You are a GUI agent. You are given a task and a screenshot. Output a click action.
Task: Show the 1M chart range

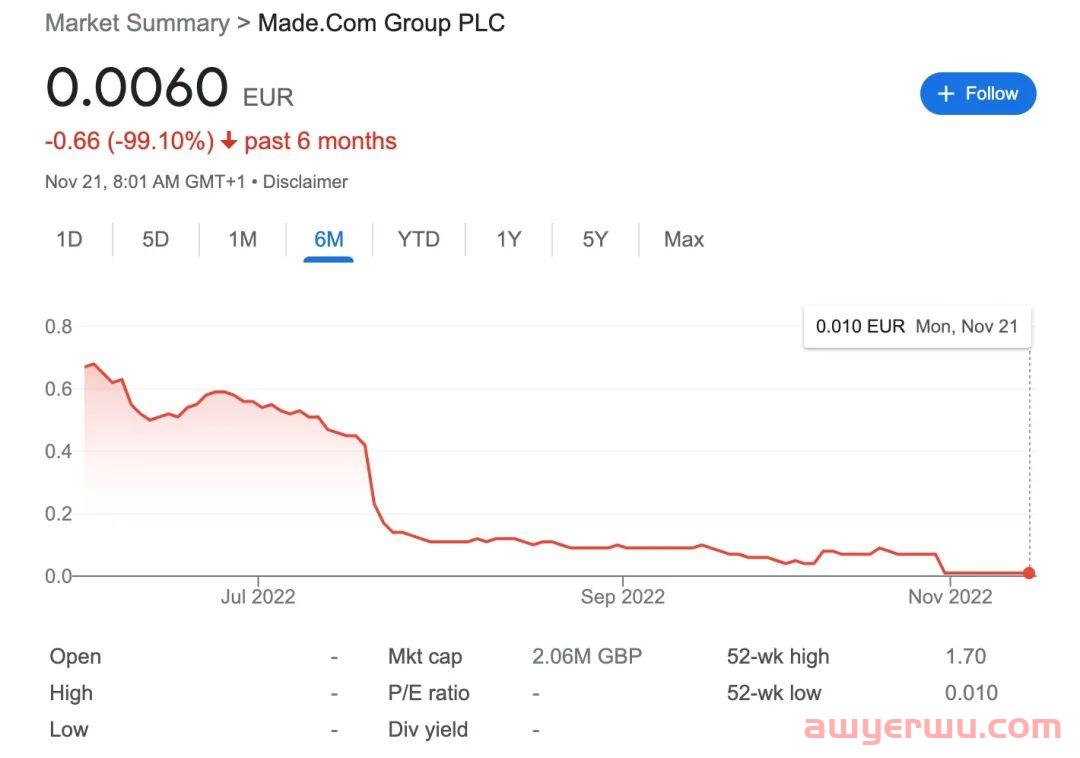pos(242,239)
